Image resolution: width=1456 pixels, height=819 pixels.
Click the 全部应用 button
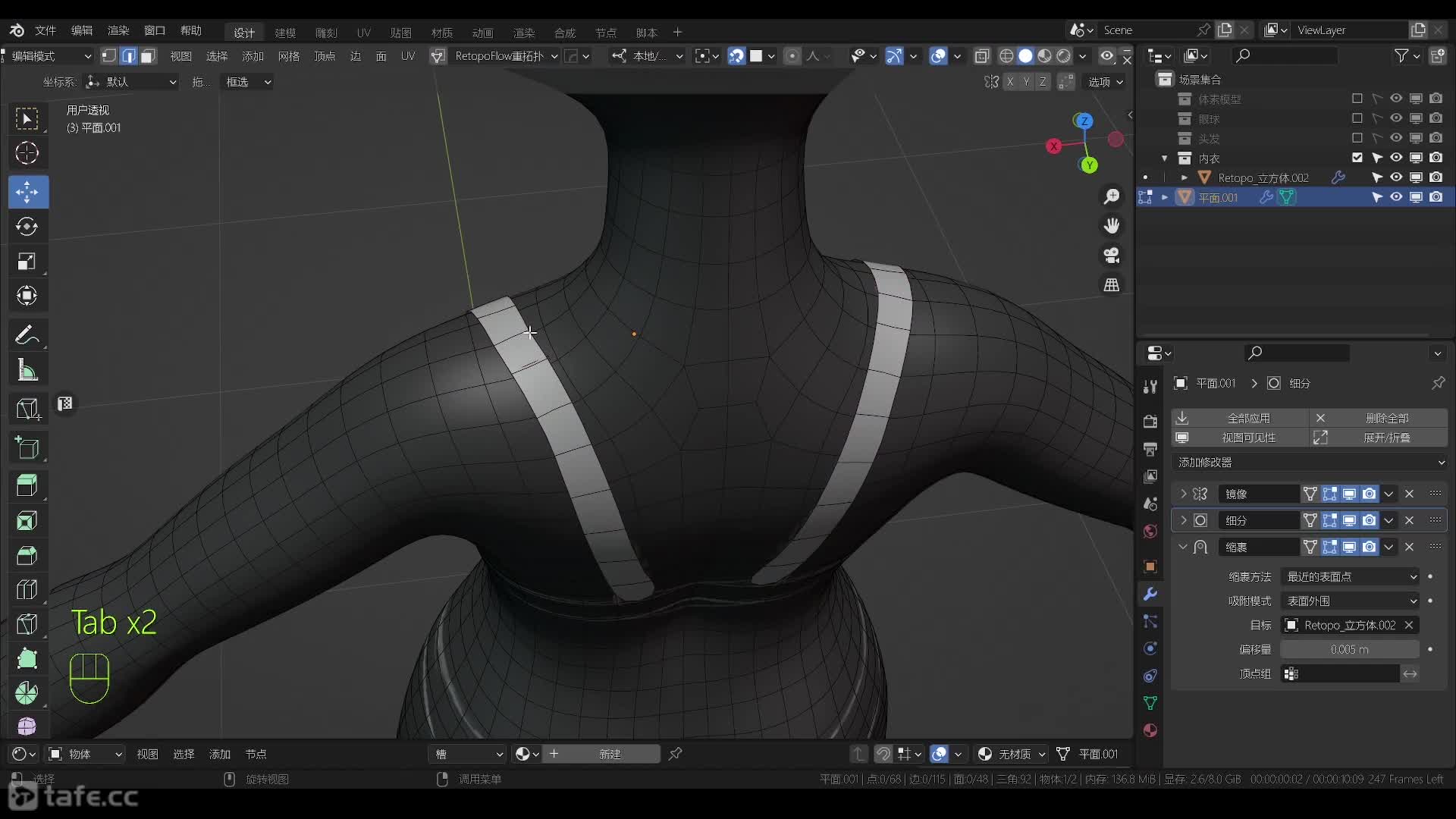click(1240, 418)
